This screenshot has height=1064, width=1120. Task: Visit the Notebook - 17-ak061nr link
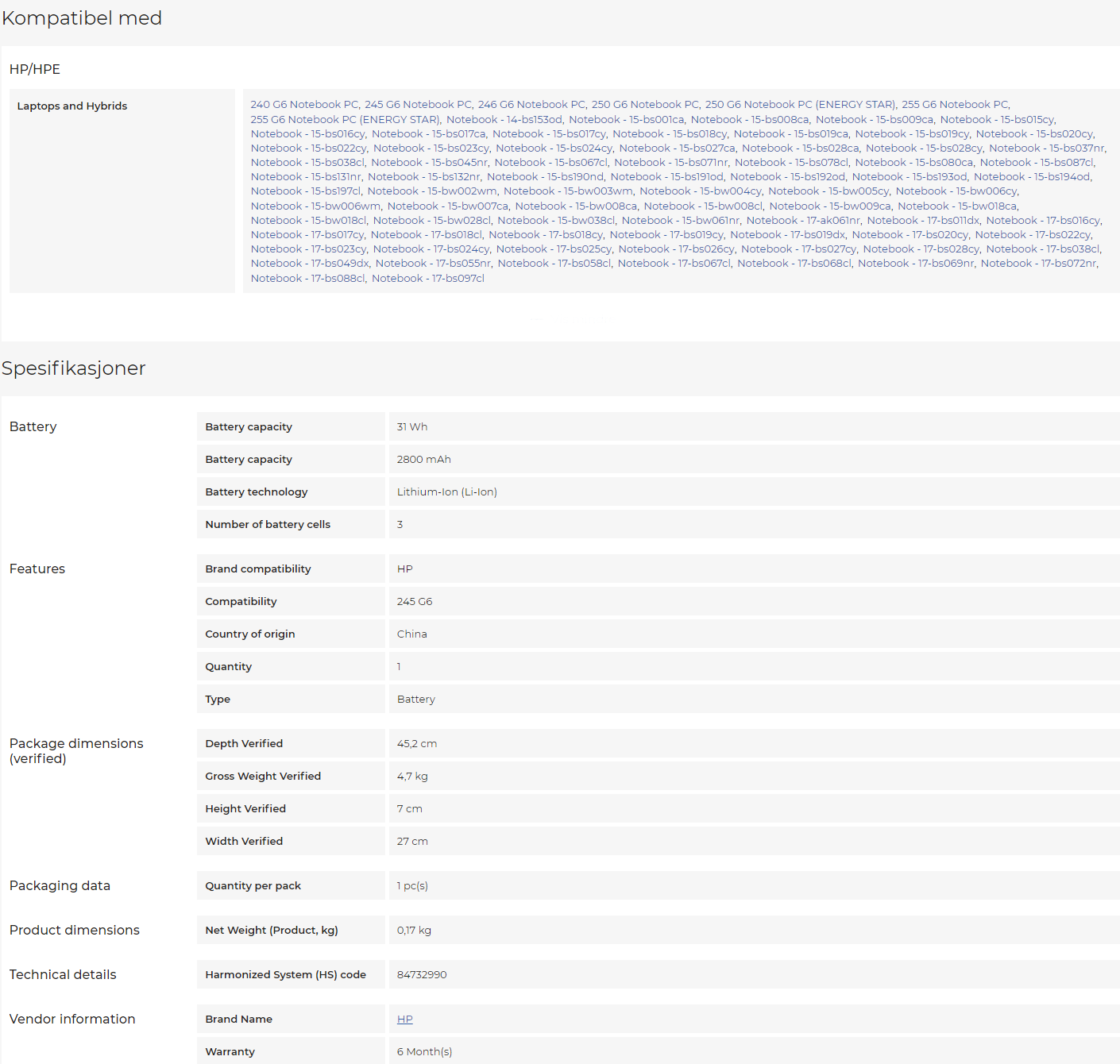point(803,221)
